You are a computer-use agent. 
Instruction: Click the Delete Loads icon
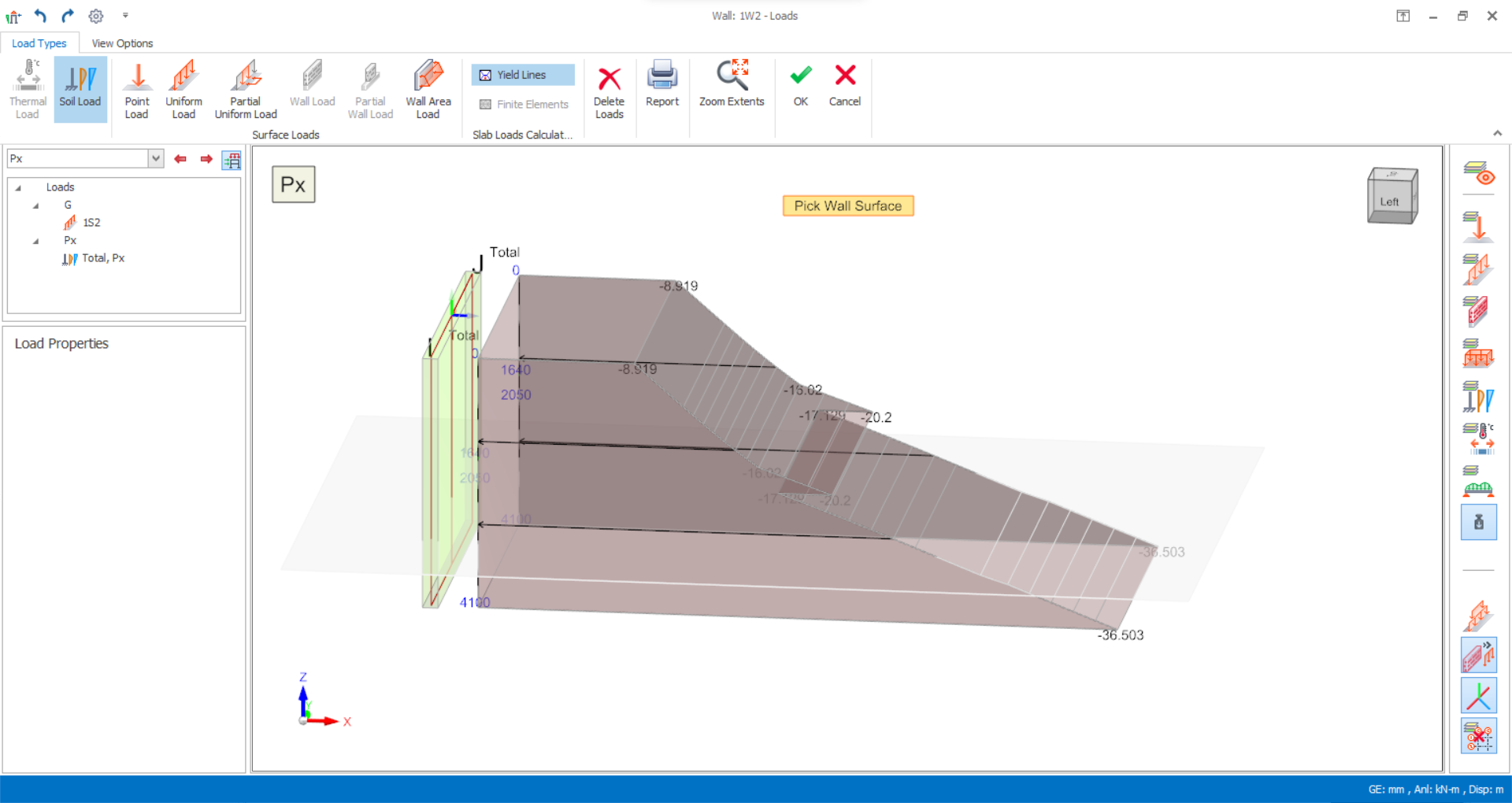(609, 89)
